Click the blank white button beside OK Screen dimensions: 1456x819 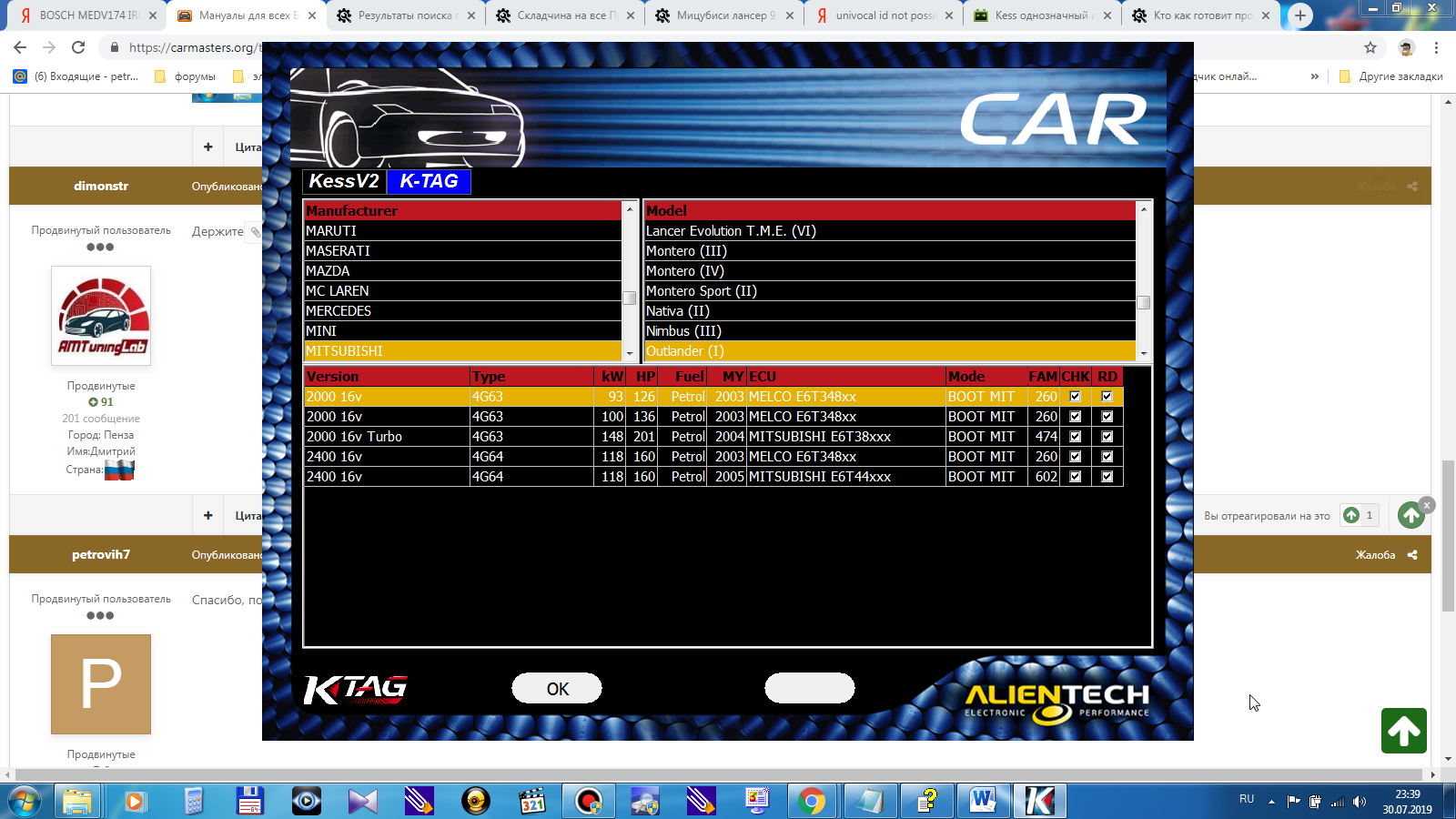810,688
